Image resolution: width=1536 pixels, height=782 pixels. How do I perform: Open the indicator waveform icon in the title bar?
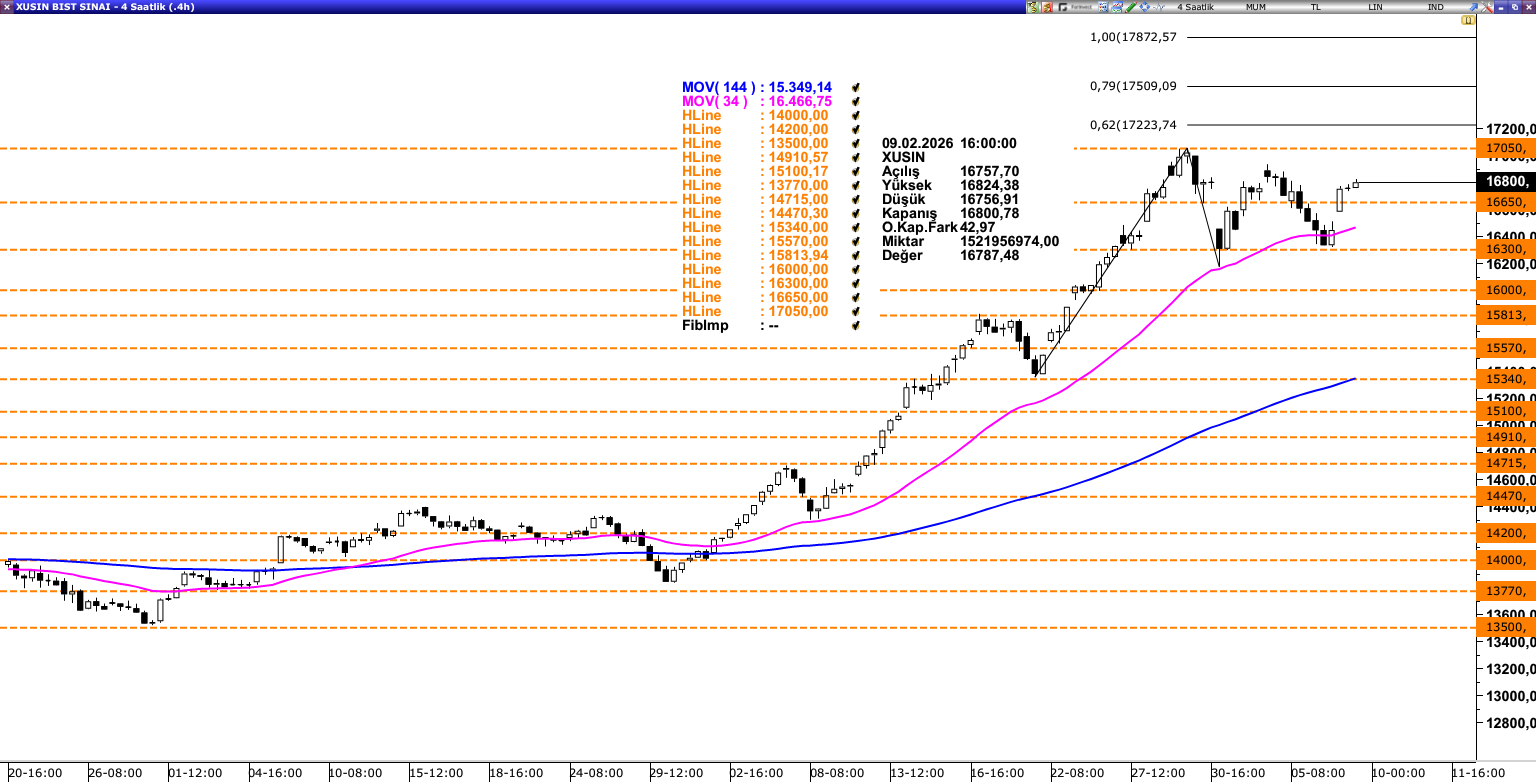pos(1159,7)
